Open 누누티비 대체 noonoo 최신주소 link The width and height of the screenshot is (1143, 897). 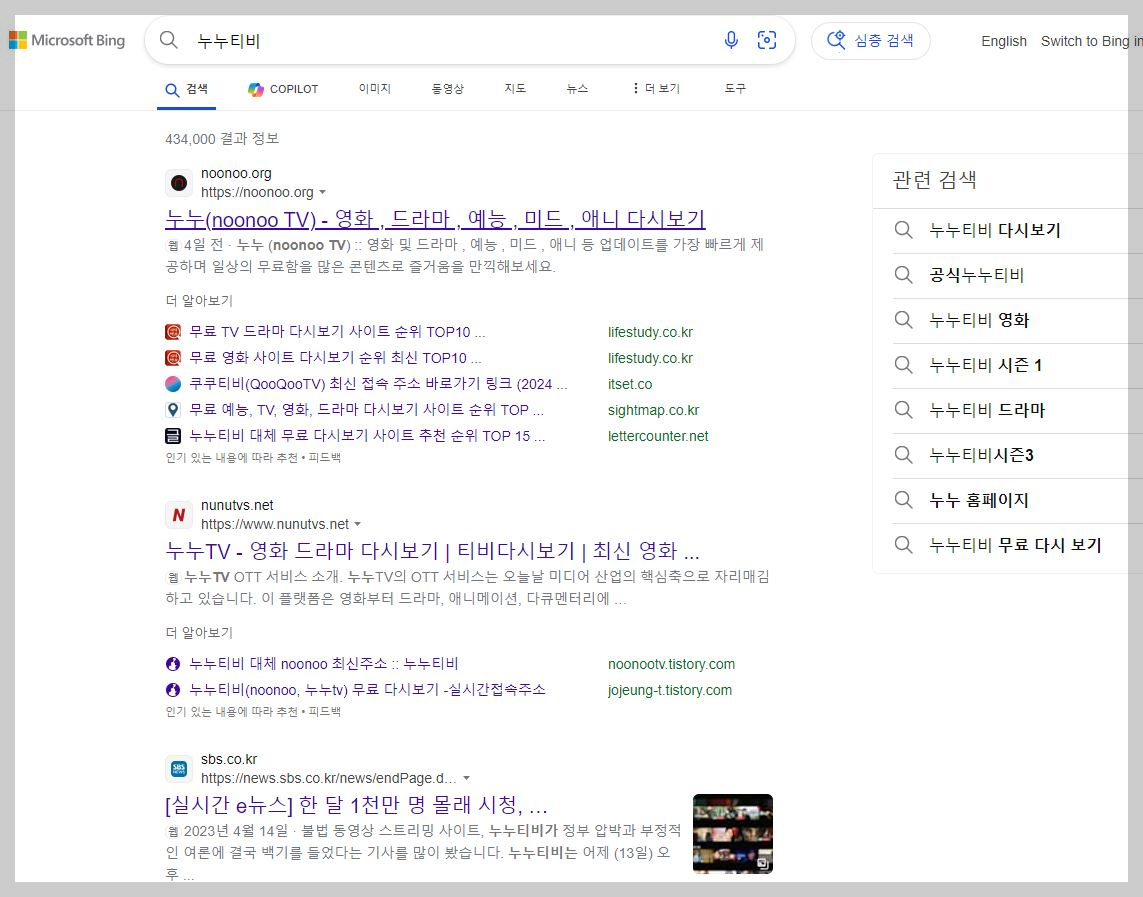pos(324,664)
